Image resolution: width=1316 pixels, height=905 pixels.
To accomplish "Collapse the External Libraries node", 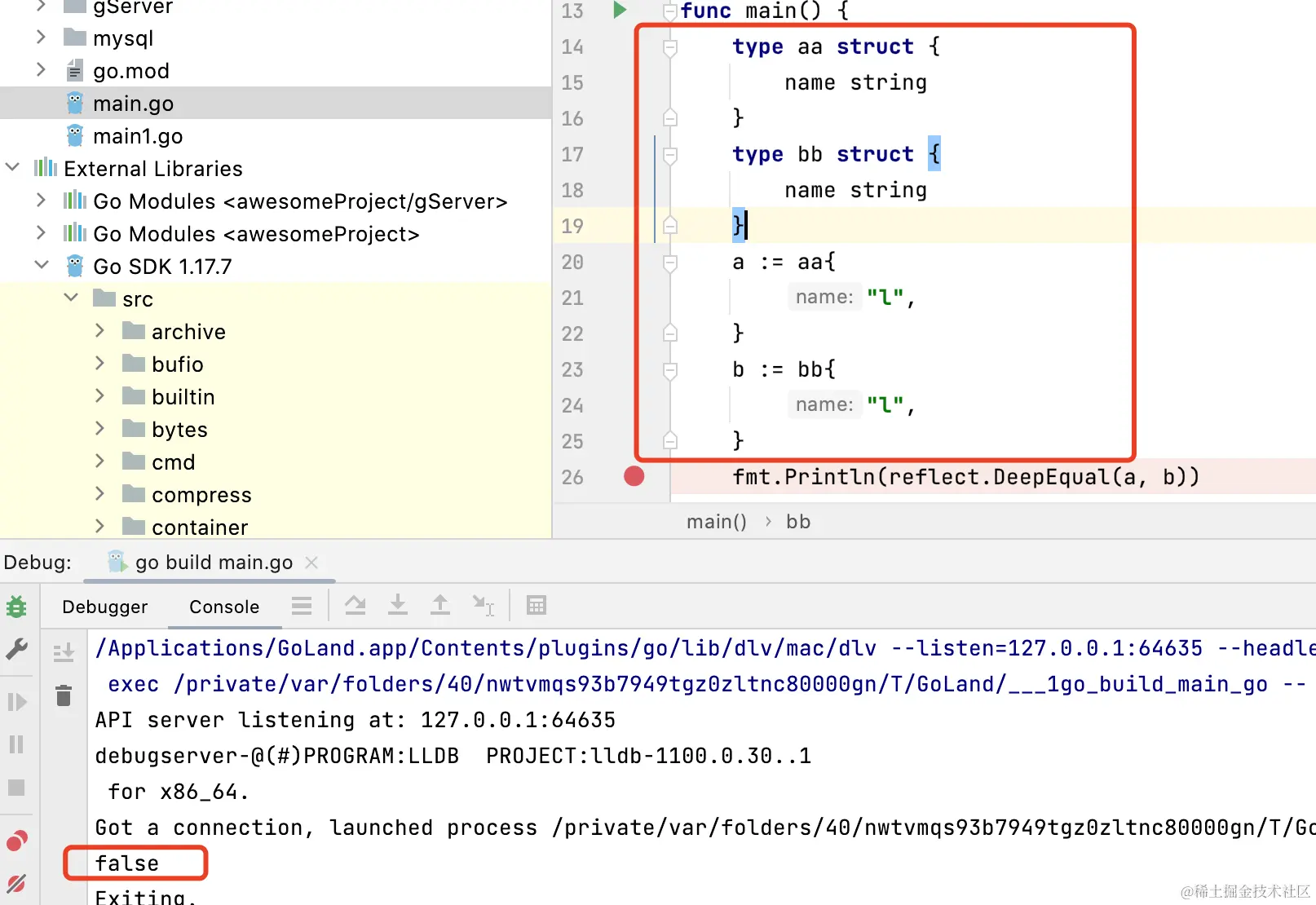I will (12, 167).
